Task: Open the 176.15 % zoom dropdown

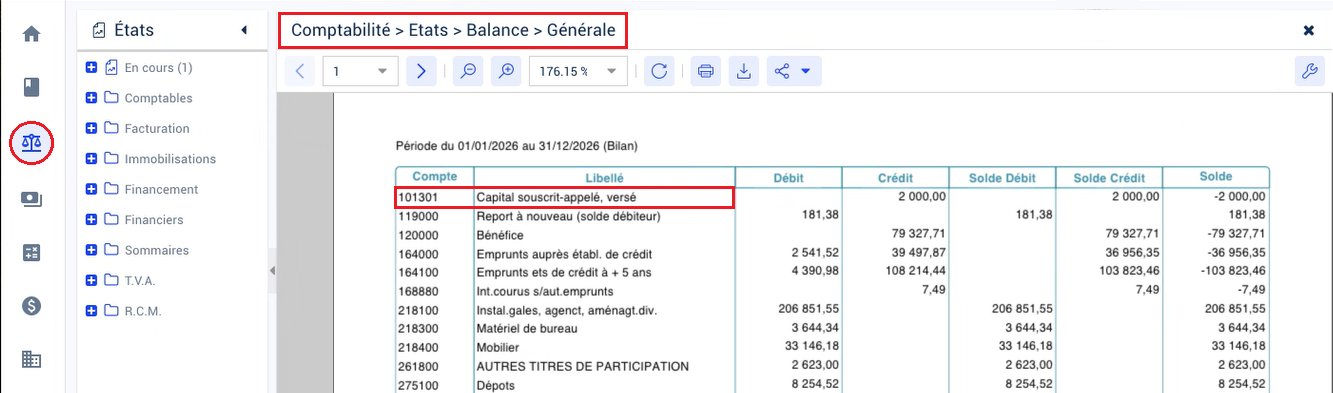Action: [611, 71]
